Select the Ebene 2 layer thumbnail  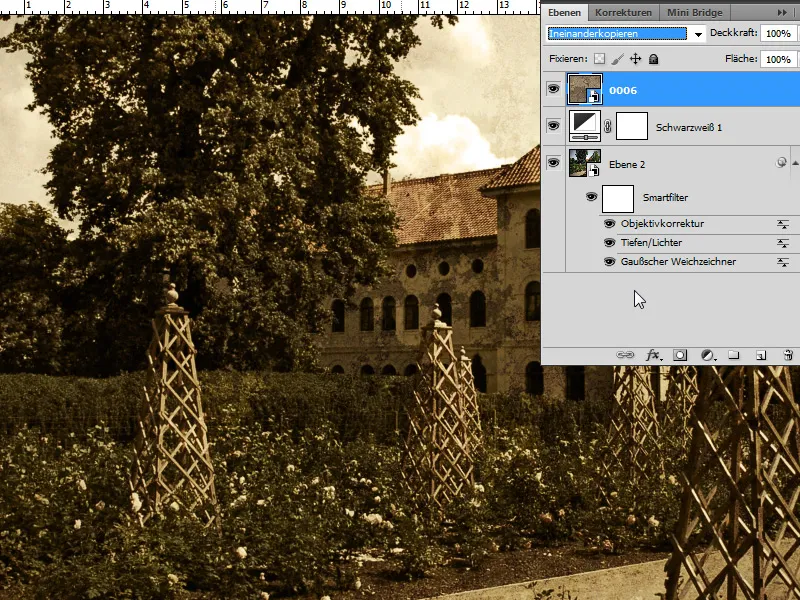click(x=585, y=163)
